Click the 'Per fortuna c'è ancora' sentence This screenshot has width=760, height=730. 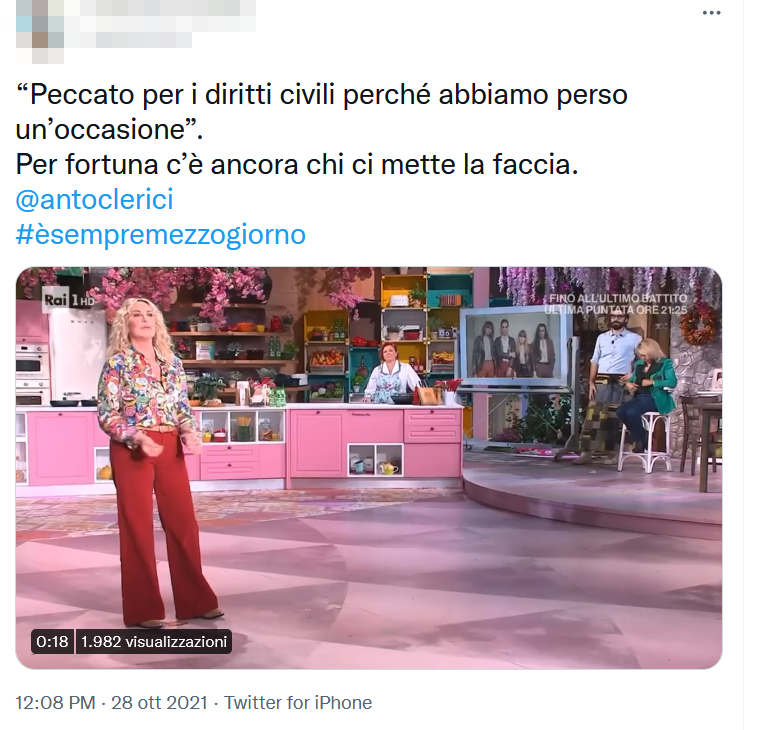click(x=297, y=164)
